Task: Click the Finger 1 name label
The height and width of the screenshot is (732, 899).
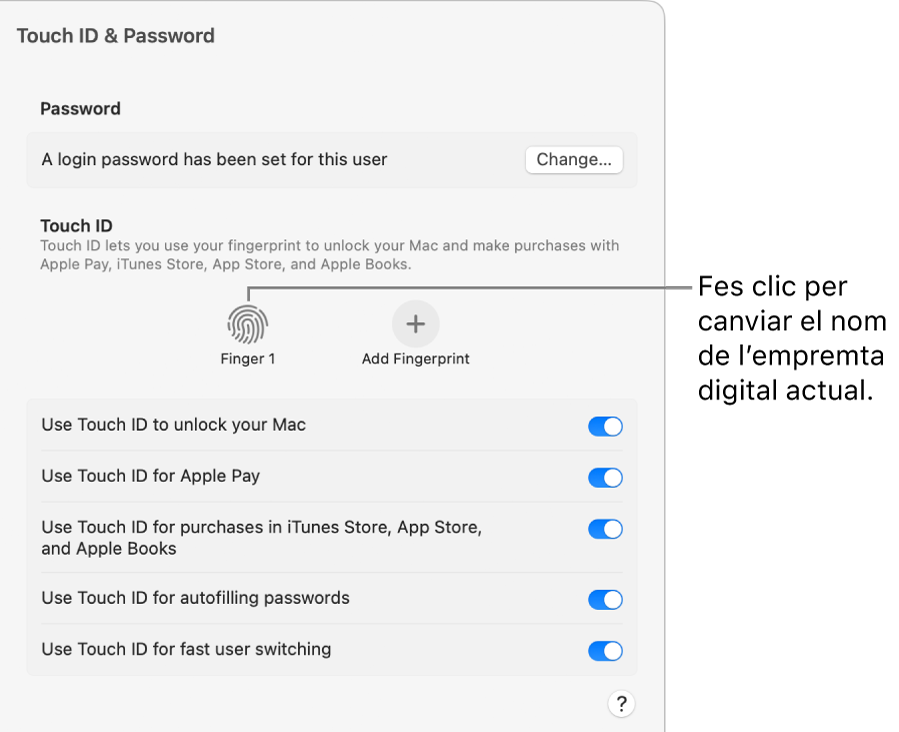Action: 247,357
